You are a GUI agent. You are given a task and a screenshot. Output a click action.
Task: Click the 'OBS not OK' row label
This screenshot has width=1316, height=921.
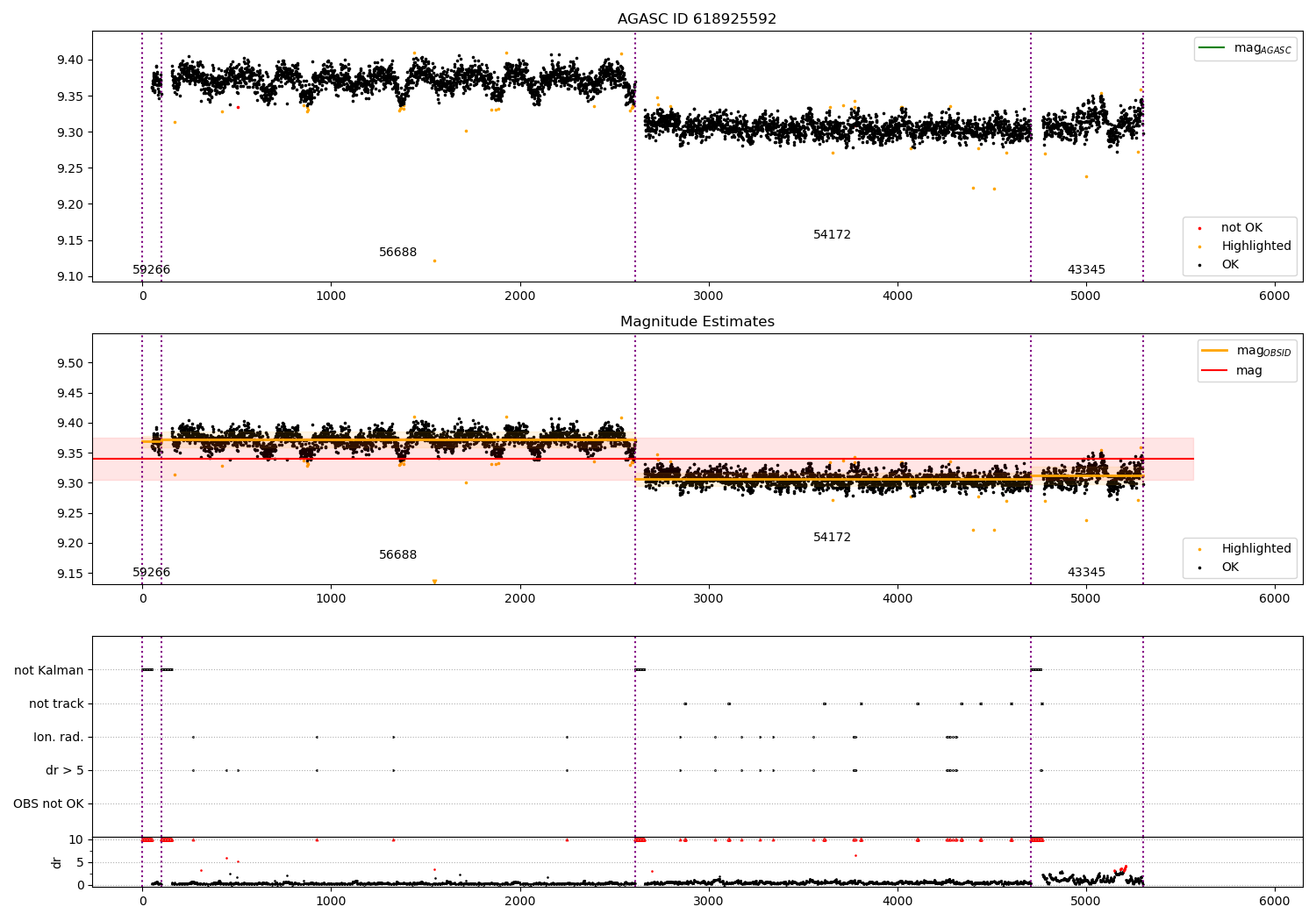pos(48,803)
